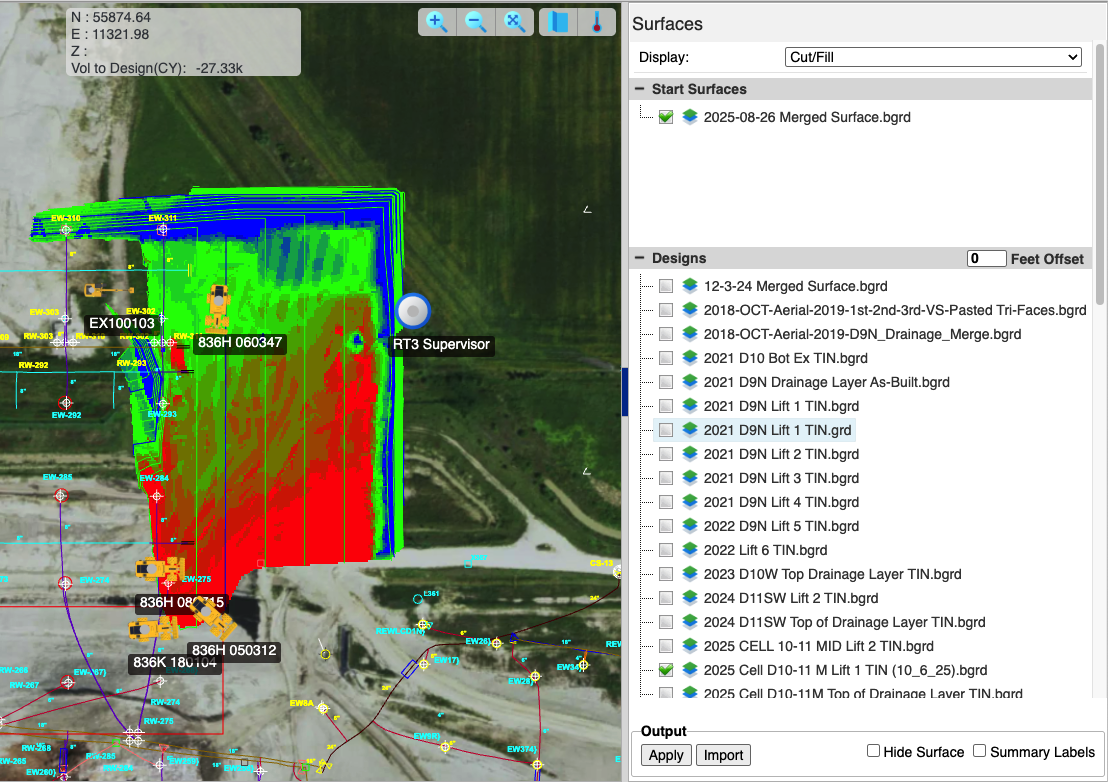Select the 836H 060347 compactor icon
Image resolution: width=1108 pixels, height=782 pixels.
coord(218,307)
